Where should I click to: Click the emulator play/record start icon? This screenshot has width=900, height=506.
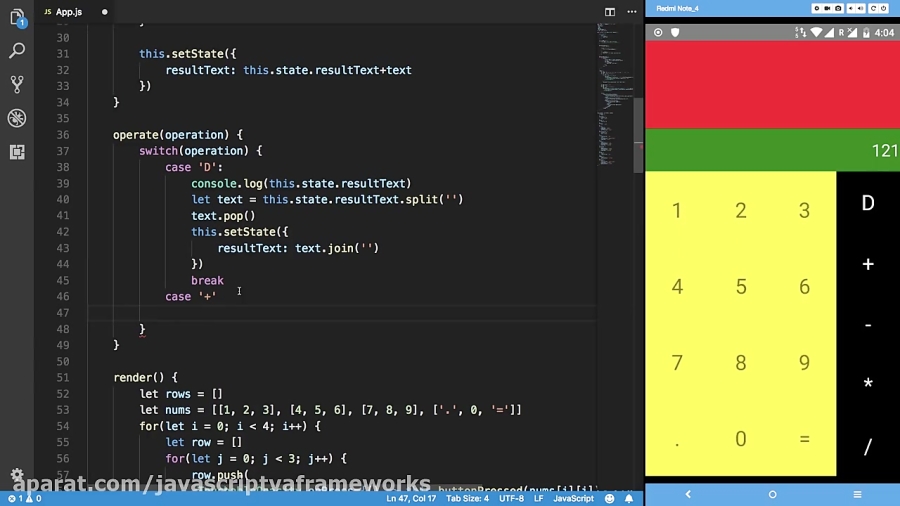point(816,9)
